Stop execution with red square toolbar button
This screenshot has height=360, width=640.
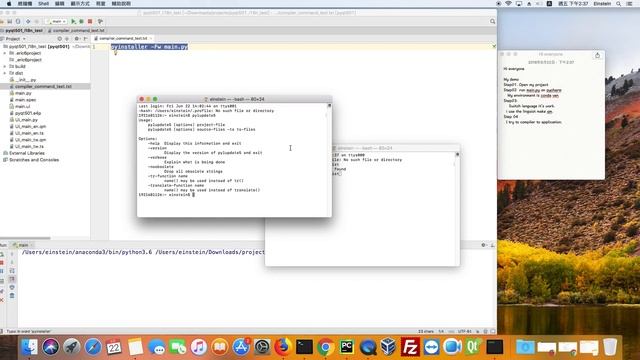coord(90,21)
